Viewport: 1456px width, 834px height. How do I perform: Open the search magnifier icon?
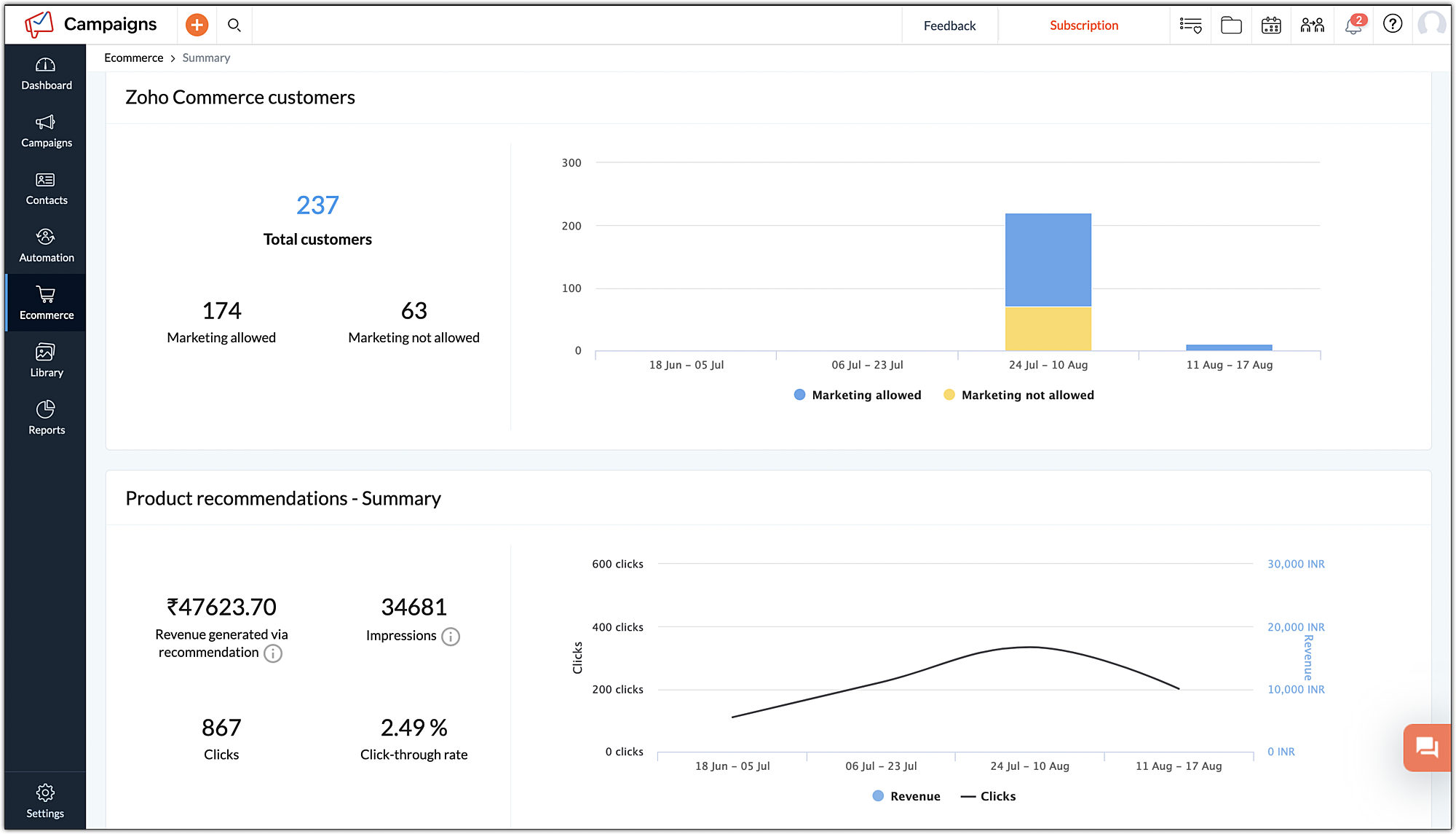[234, 25]
